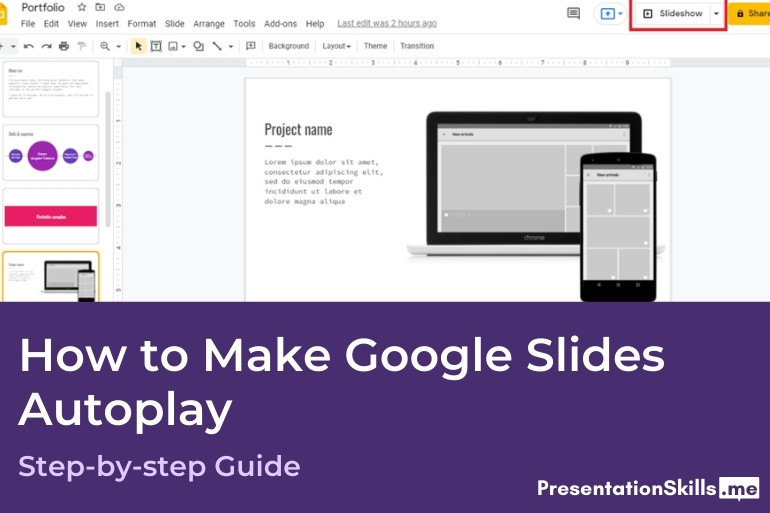The image size is (770, 513).
Task: Select the Text box tool
Action: tap(156, 46)
